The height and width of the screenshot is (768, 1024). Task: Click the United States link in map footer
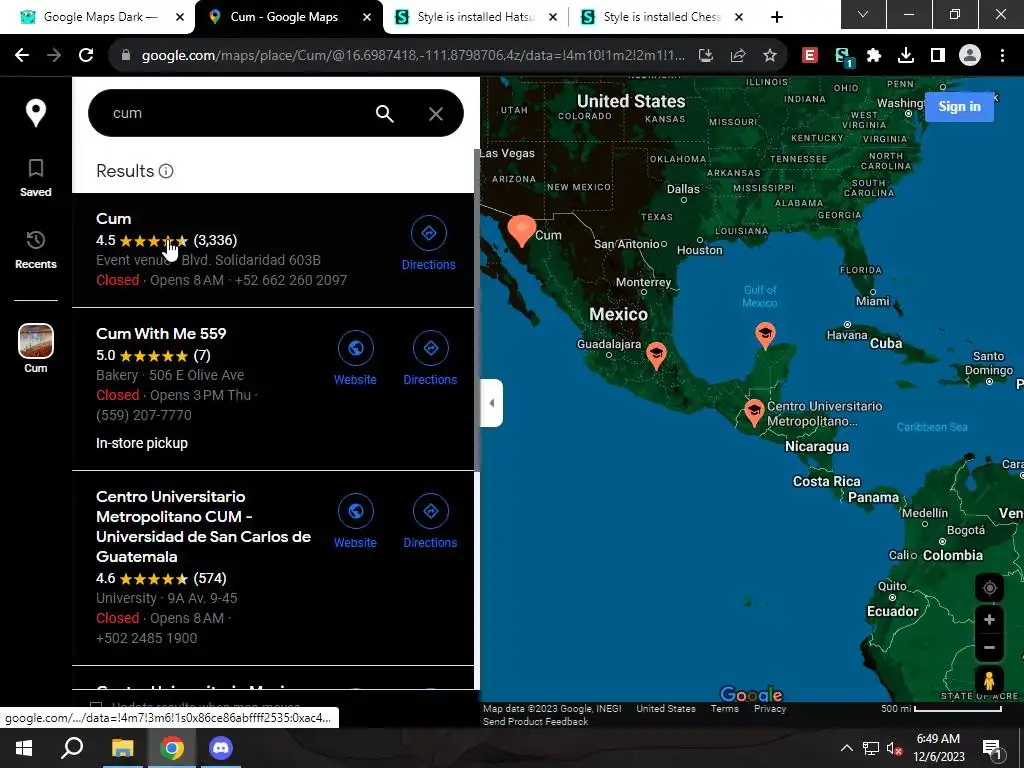click(x=665, y=709)
